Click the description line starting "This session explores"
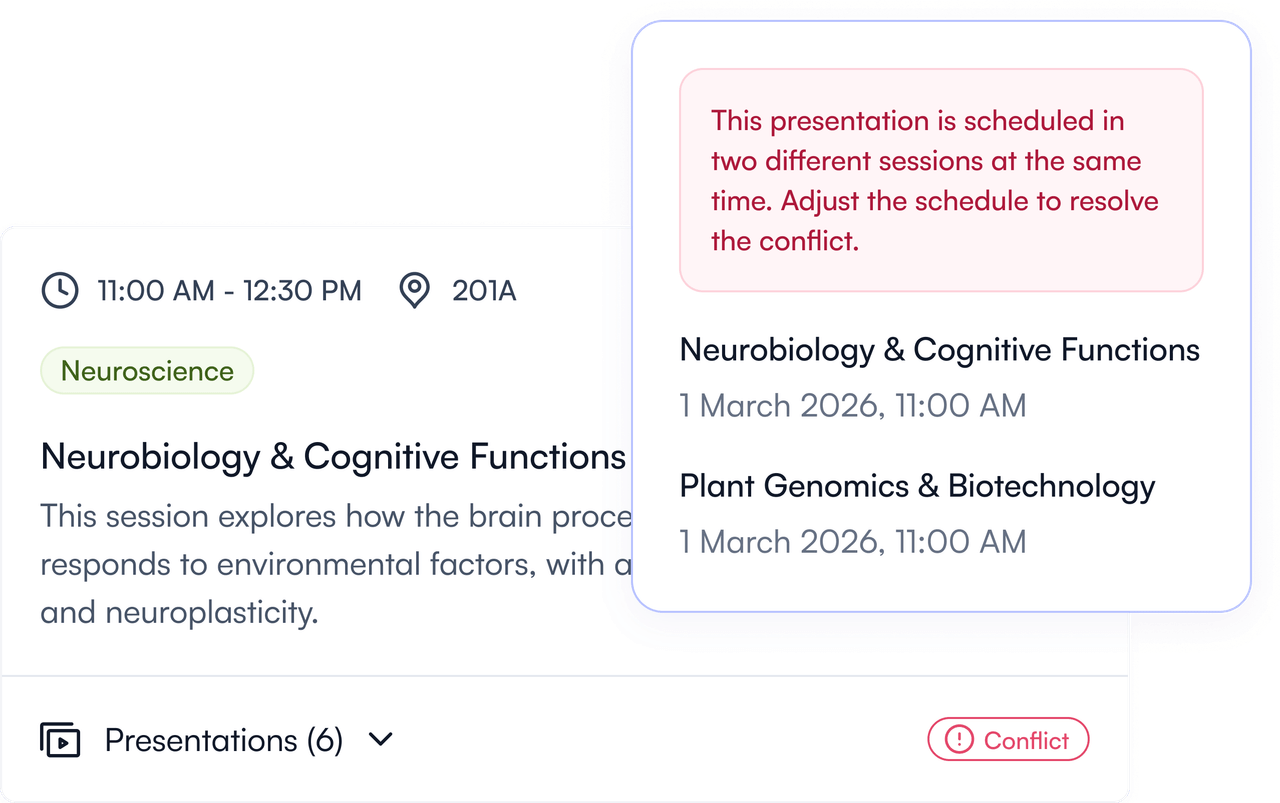The height and width of the screenshot is (803, 1280). tap(335, 517)
